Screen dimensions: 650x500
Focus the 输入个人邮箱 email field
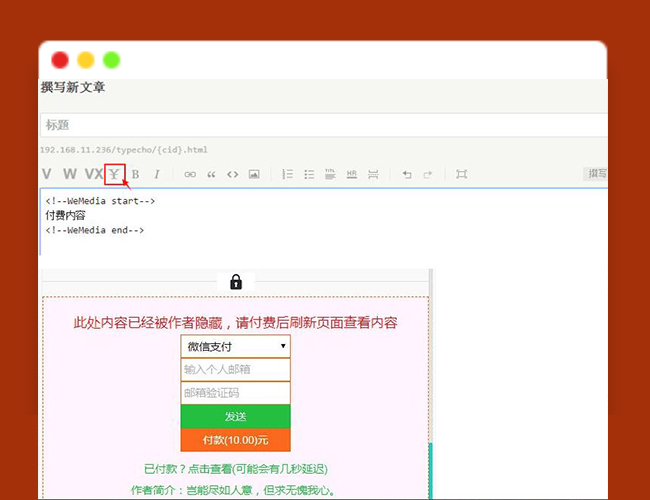tap(235, 369)
